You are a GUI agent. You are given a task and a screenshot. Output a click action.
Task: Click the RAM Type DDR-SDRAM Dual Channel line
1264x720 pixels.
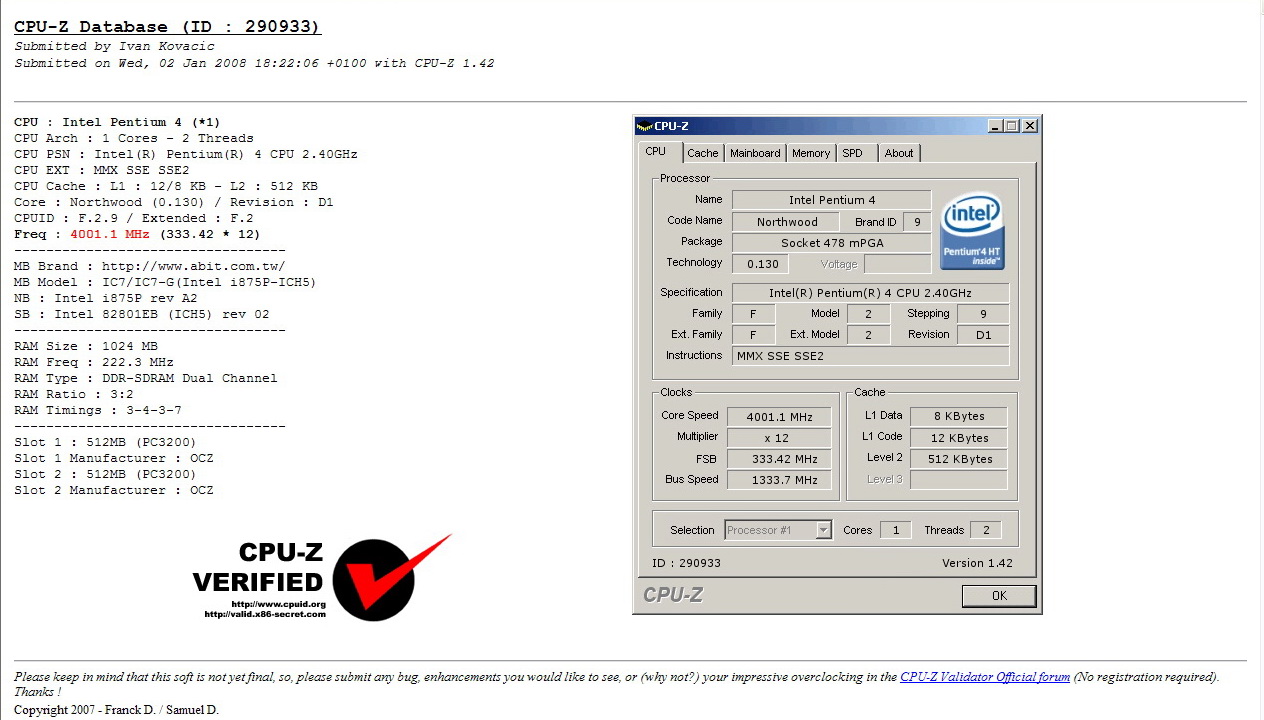(x=145, y=378)
